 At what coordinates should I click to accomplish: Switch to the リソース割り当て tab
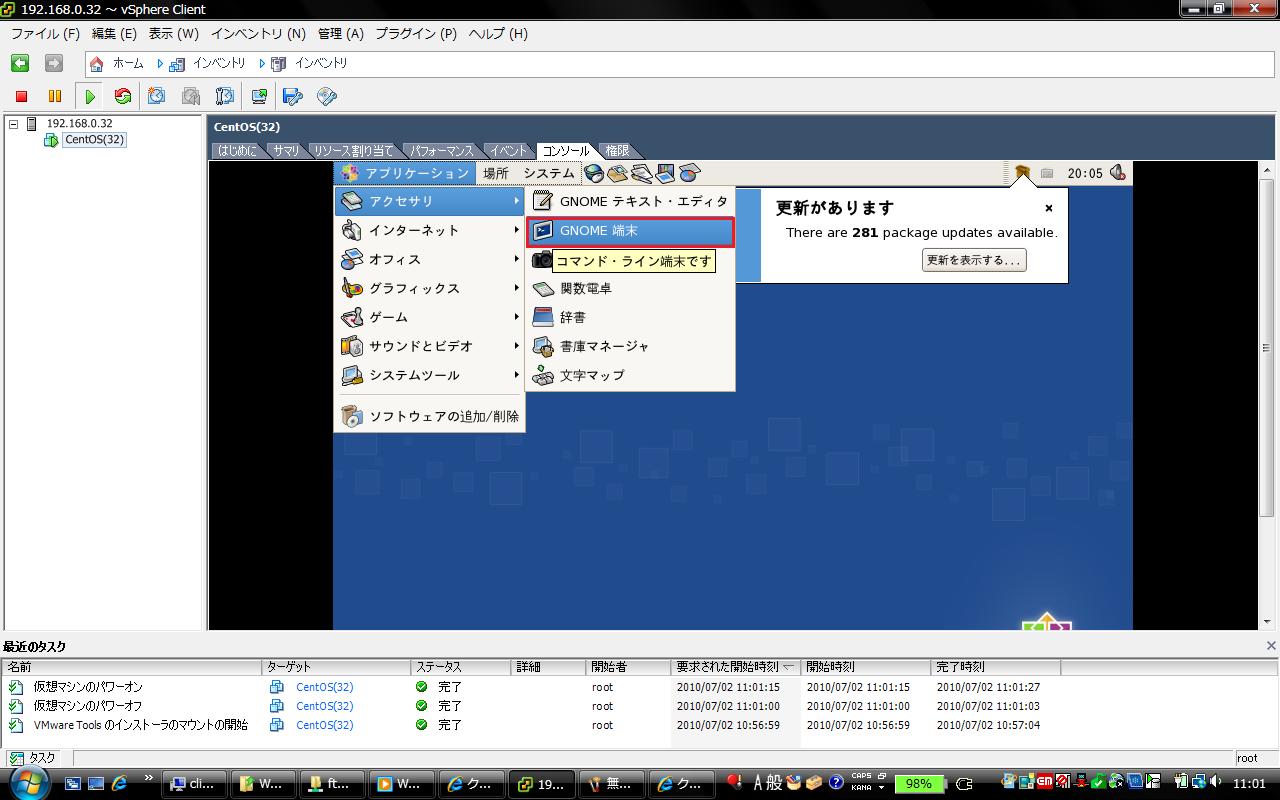tap(353, 151)
